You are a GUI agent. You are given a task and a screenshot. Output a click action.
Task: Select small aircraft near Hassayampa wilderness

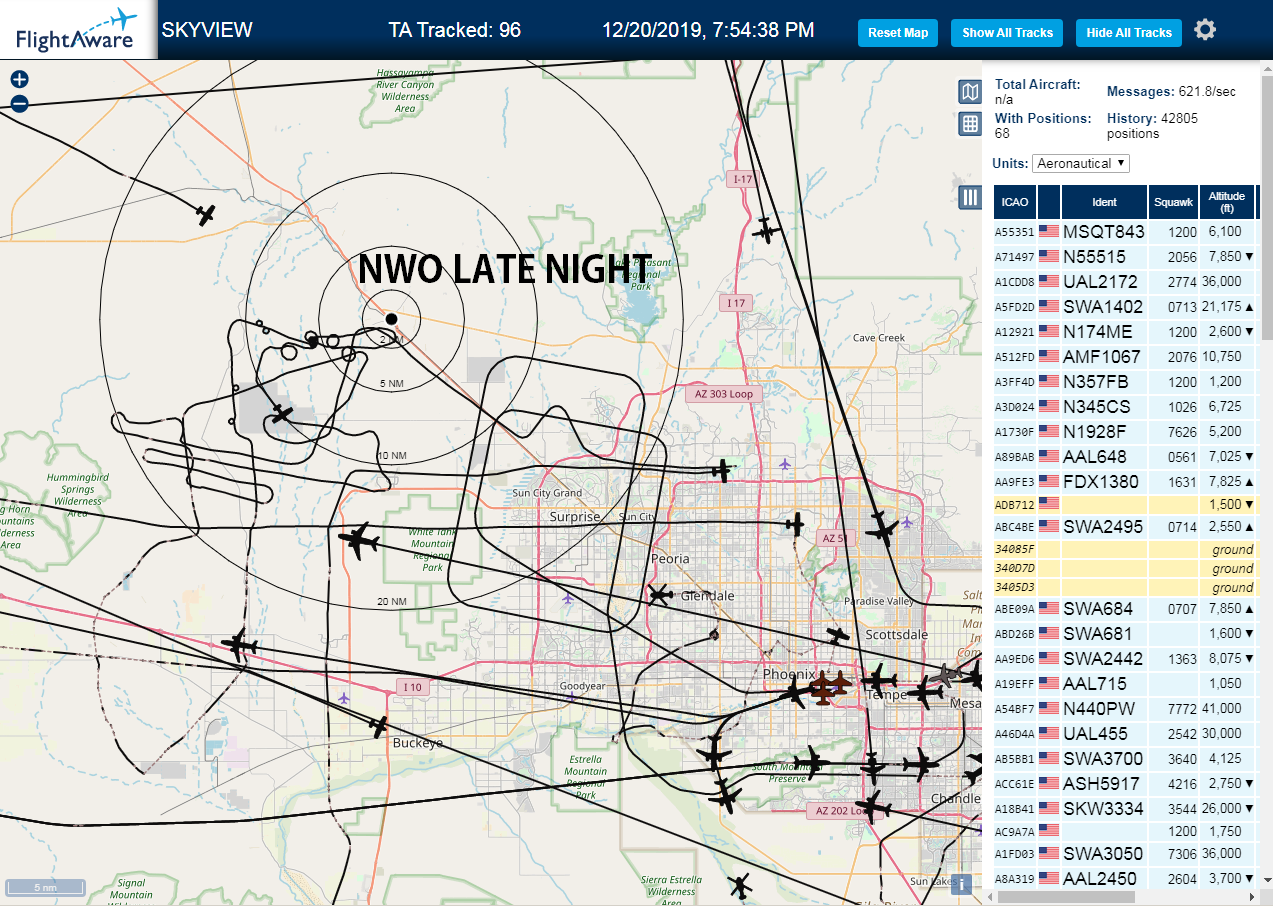click(x=206, y=214)
